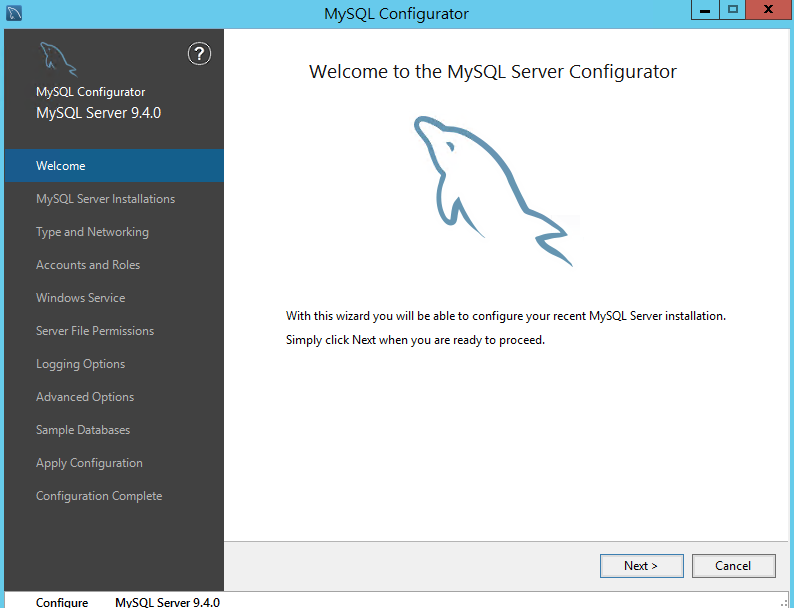794x608 pixels.
Task: Click the 'MySQL Server 9.4.0' sidebar heading
Action: [98, 113]
